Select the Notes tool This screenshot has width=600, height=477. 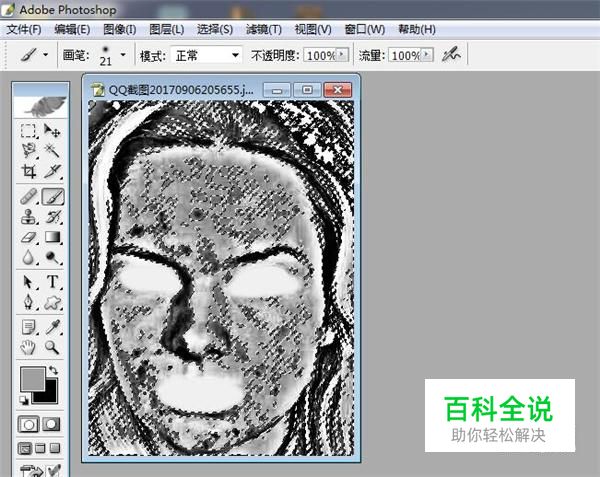(28, 327)
